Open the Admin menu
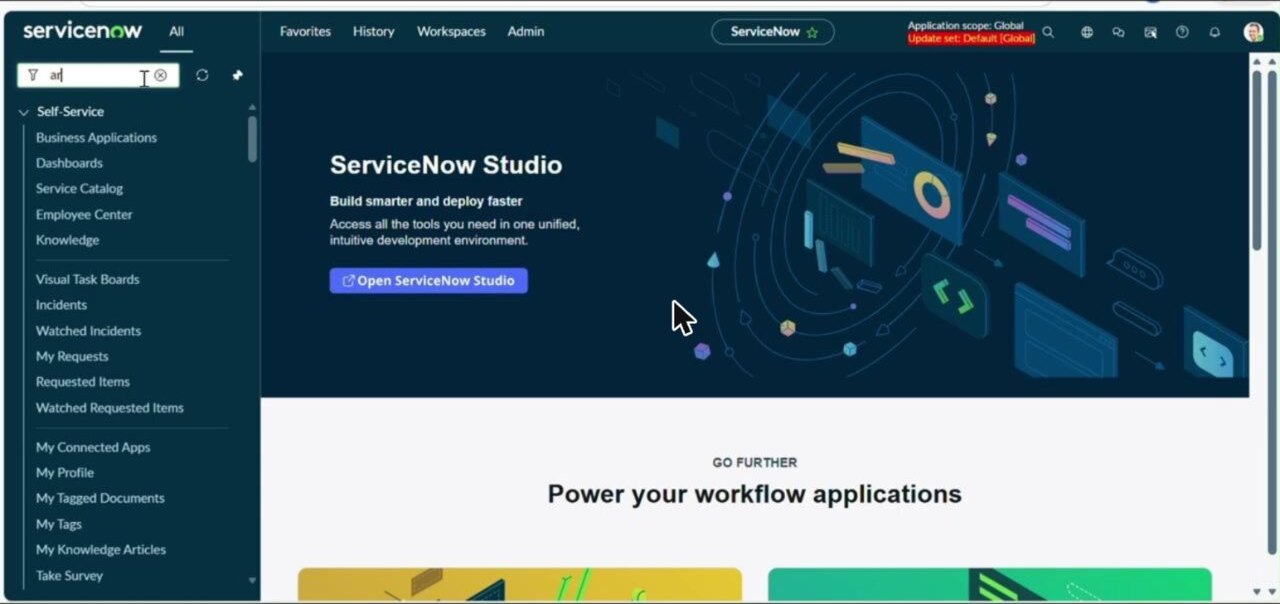 pos(526,32)
